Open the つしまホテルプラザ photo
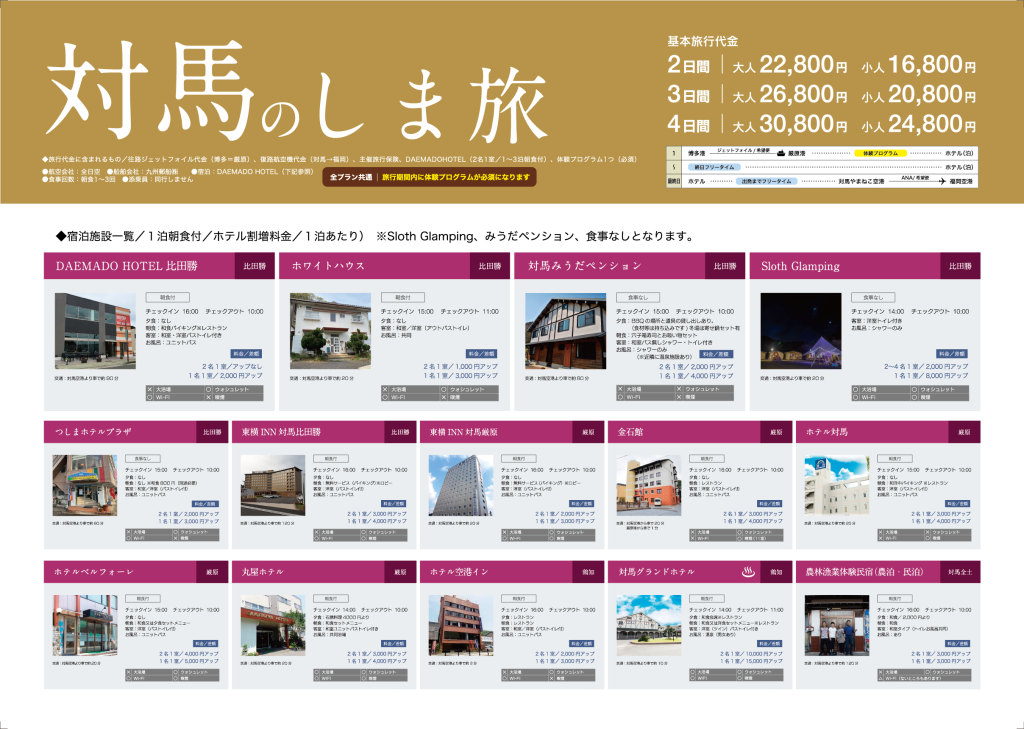The image size is (1024, 729). (x=85, y=485)
